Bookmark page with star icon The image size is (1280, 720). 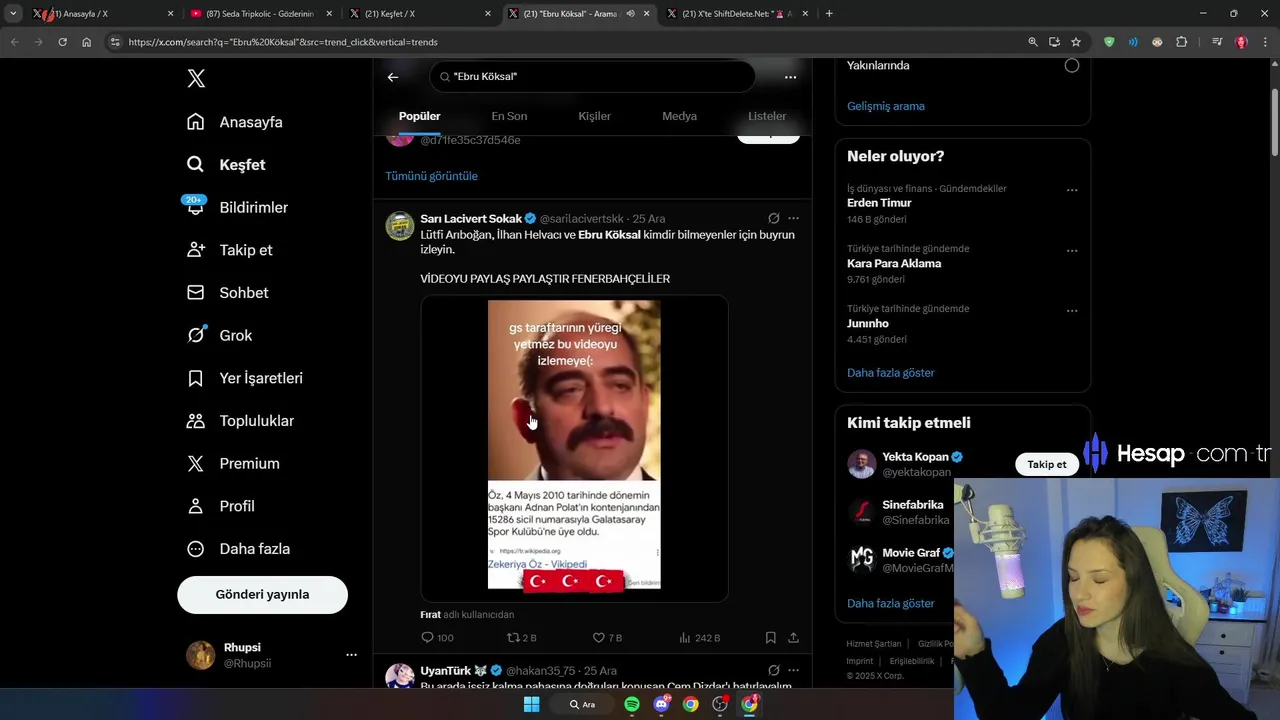point(1076,42)
